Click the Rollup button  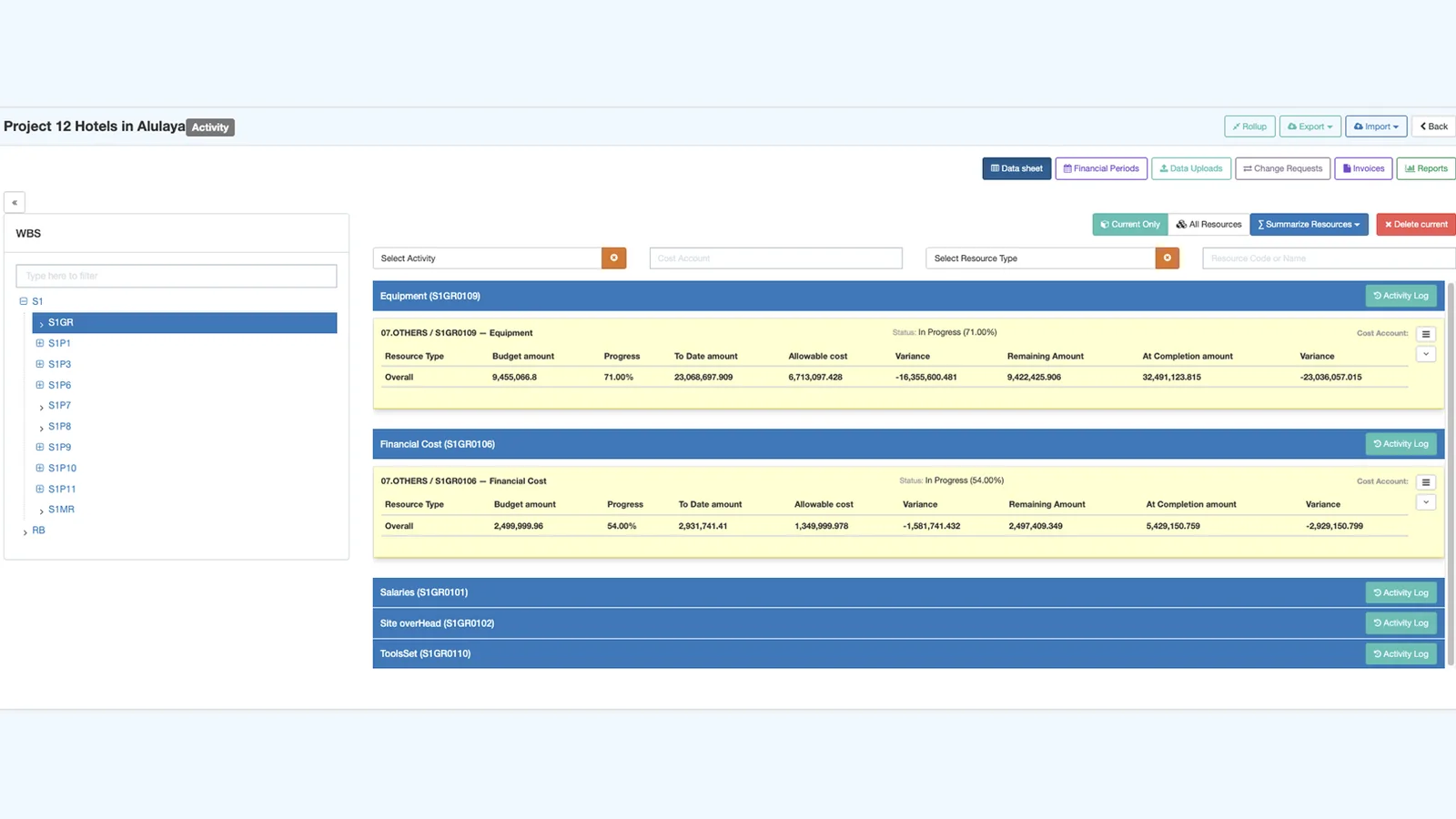(1249, 126)
